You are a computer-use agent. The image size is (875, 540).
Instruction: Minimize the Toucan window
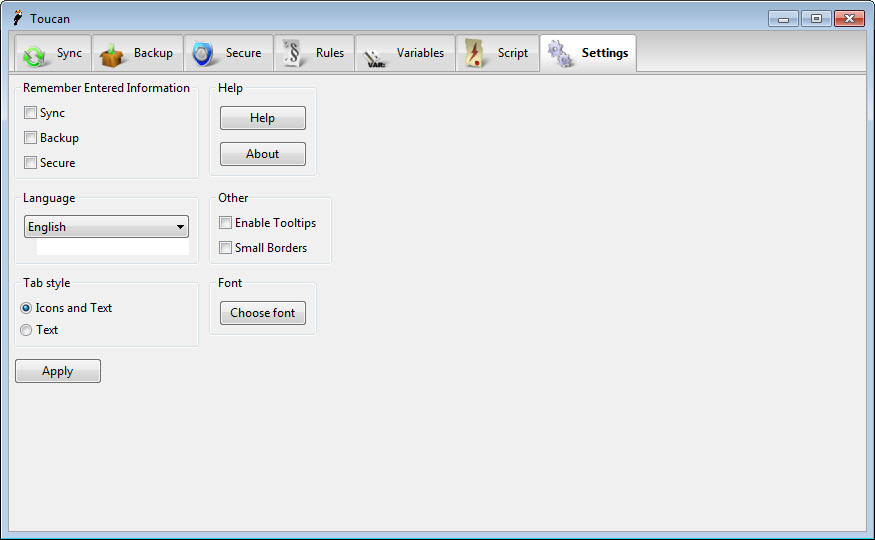(783, 19)
